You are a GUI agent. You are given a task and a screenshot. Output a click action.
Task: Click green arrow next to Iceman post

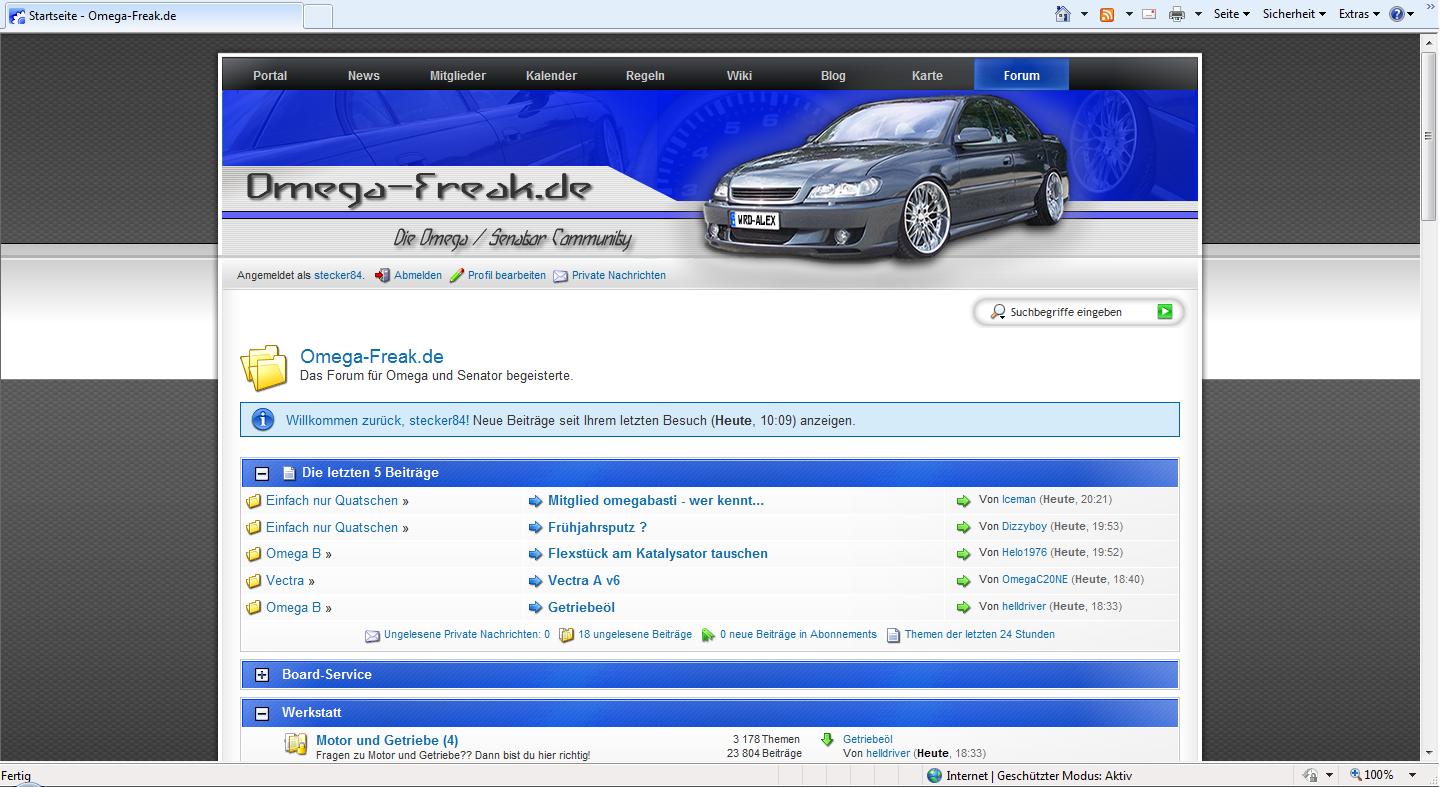tap(963, 501)
